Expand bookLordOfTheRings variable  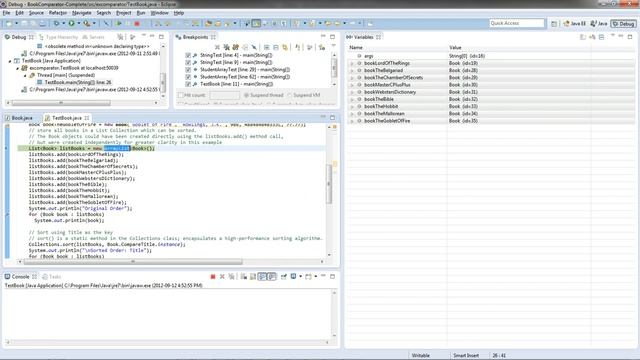click(x=352, y=63)
